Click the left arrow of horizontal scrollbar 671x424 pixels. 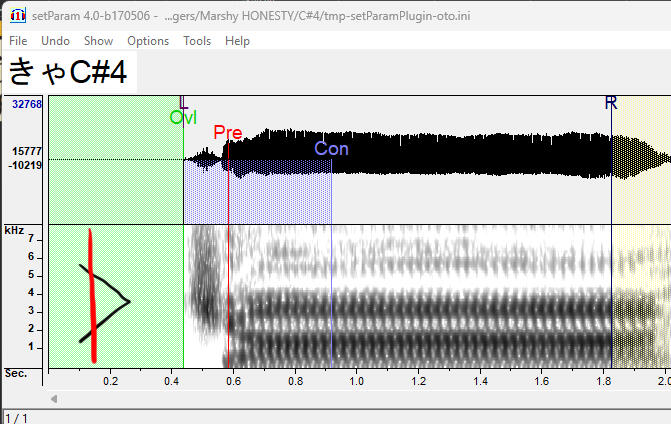(55, 399)
